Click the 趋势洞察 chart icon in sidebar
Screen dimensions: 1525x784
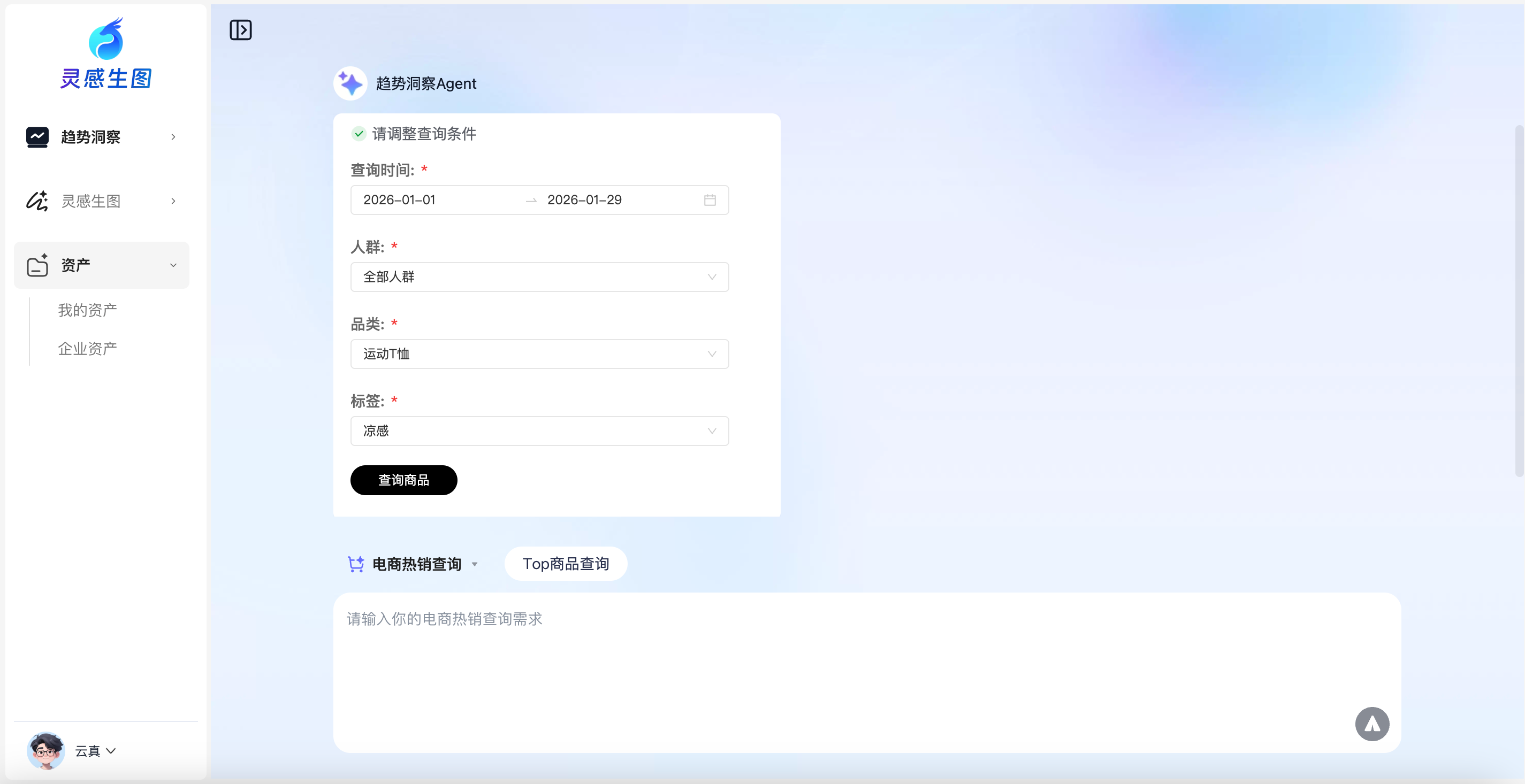coord(37,137)
